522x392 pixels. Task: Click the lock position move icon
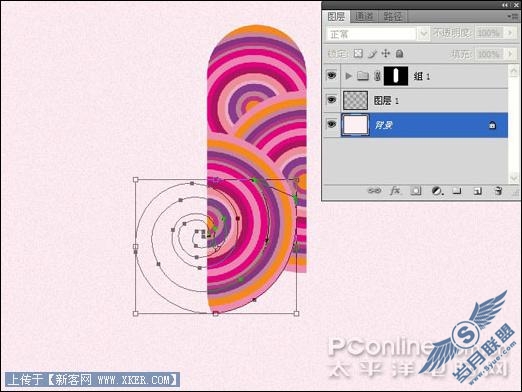[386, 54]
